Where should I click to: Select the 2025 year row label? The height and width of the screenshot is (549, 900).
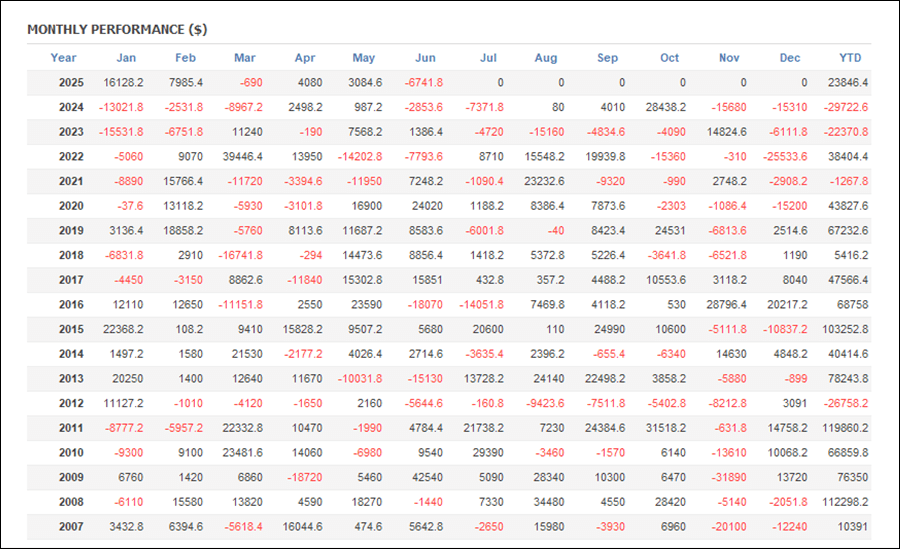[71, 83]
